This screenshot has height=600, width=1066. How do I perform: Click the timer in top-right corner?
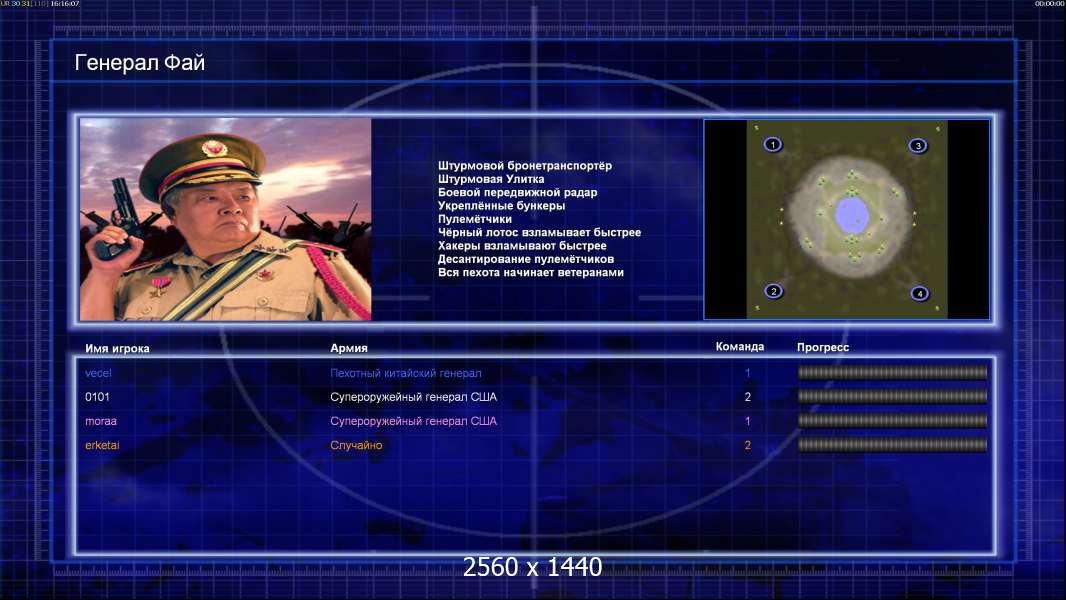(x=1050, y=3)
